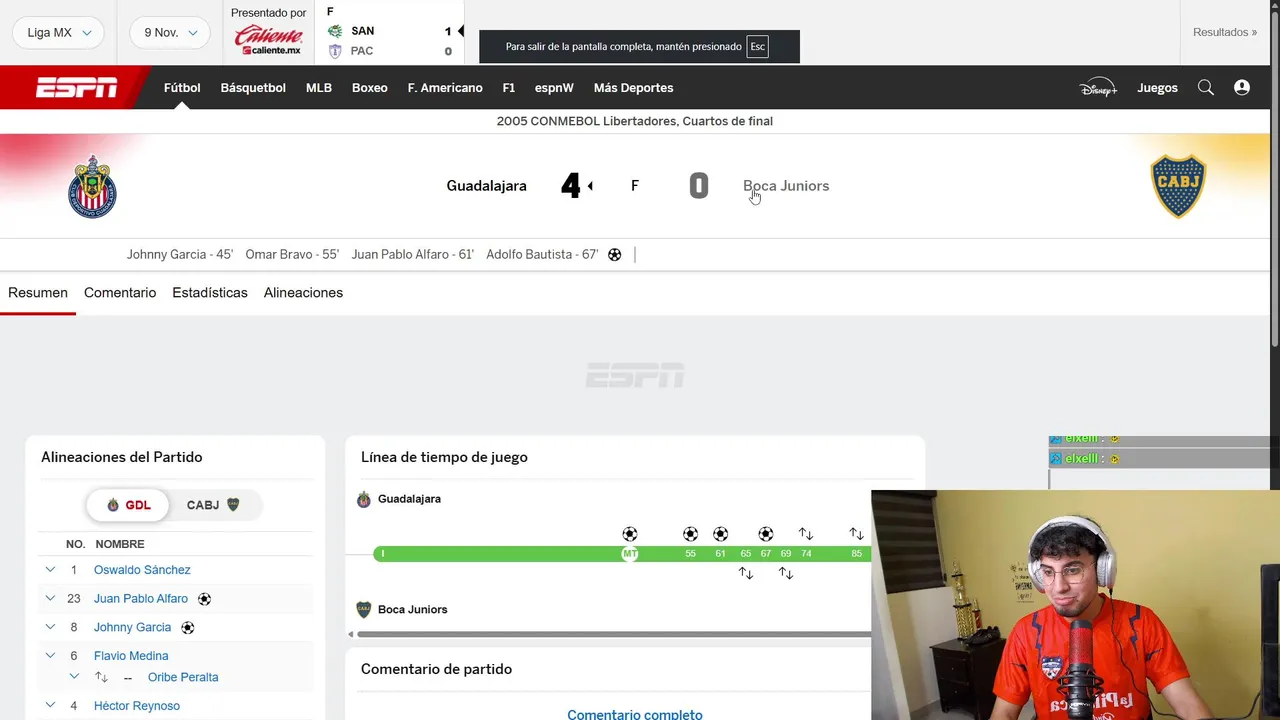Click the Guadalajara crest in the timeline
Image resolution: width=1280 pixels, height=720 pixels.
coord(364,499)
